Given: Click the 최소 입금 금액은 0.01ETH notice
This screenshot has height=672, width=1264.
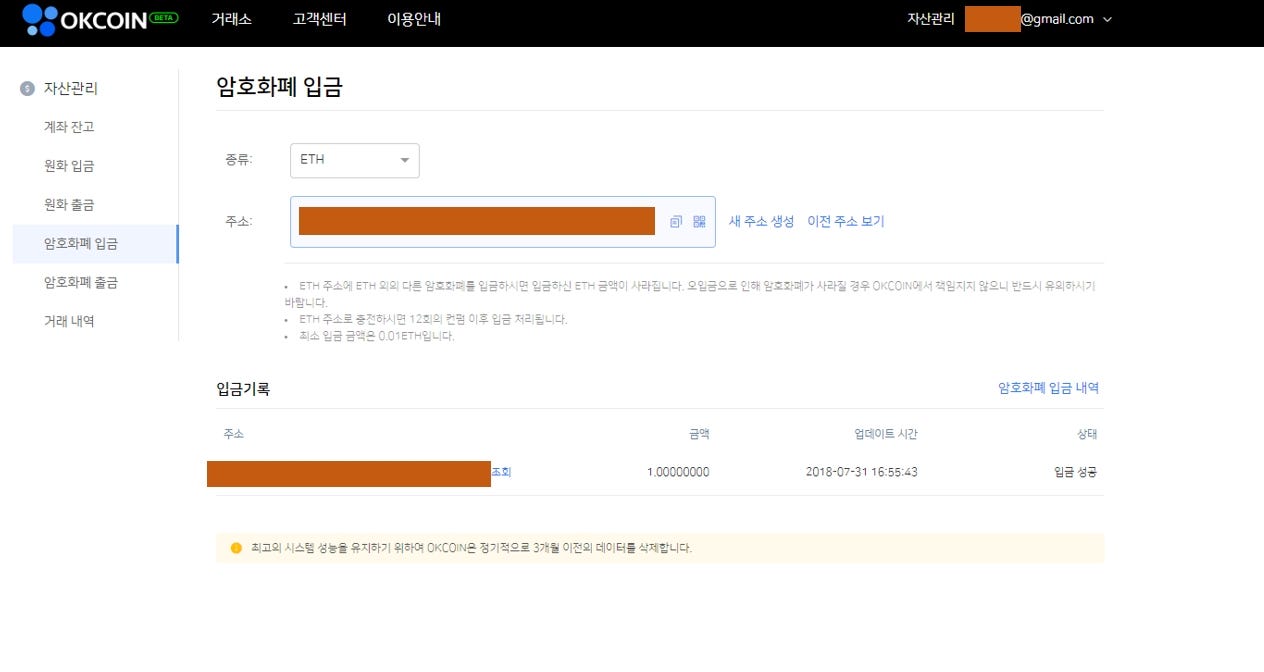Looking at the screenshot, I should [x=377, y=337].
